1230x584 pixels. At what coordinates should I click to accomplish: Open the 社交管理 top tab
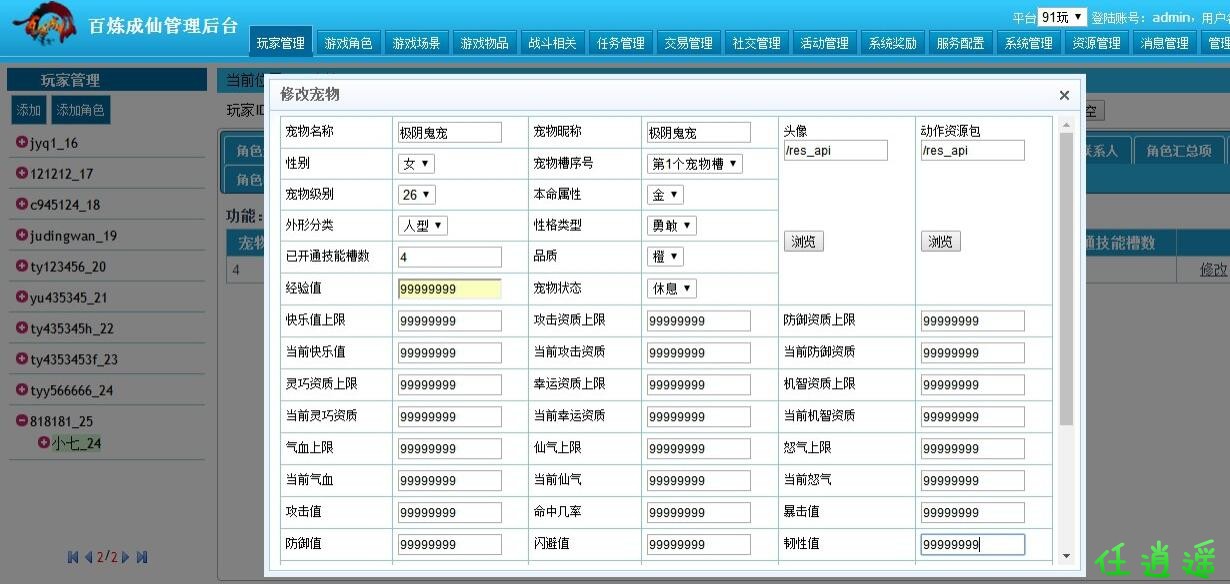[x=756, y=42]
